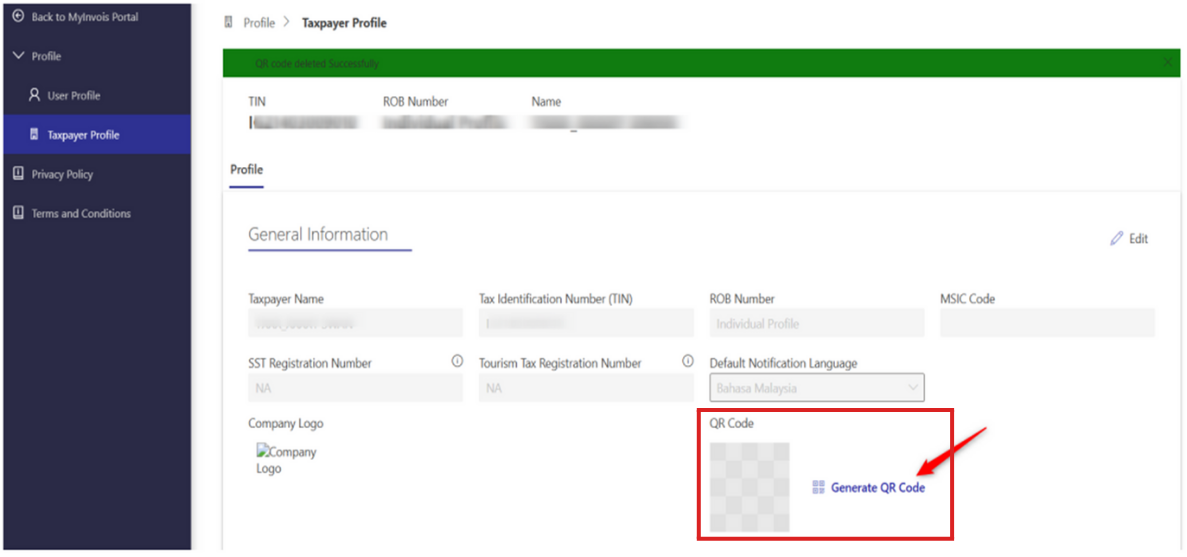Image resolution: width=1187 pixels, height=557 pixels.
Task: Click the Tourism Tax Registration info icon
Action: (687, 362)
